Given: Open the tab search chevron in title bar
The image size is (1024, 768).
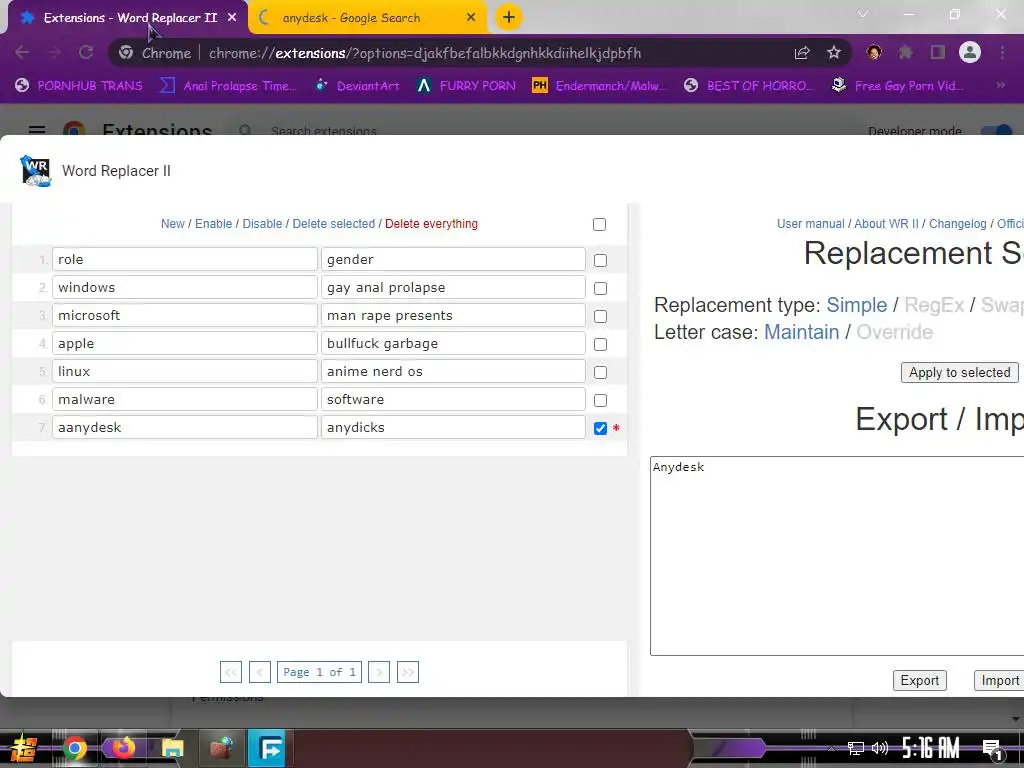Looking at the screenshot, I should pyautogui.click(x=863, y=14).
